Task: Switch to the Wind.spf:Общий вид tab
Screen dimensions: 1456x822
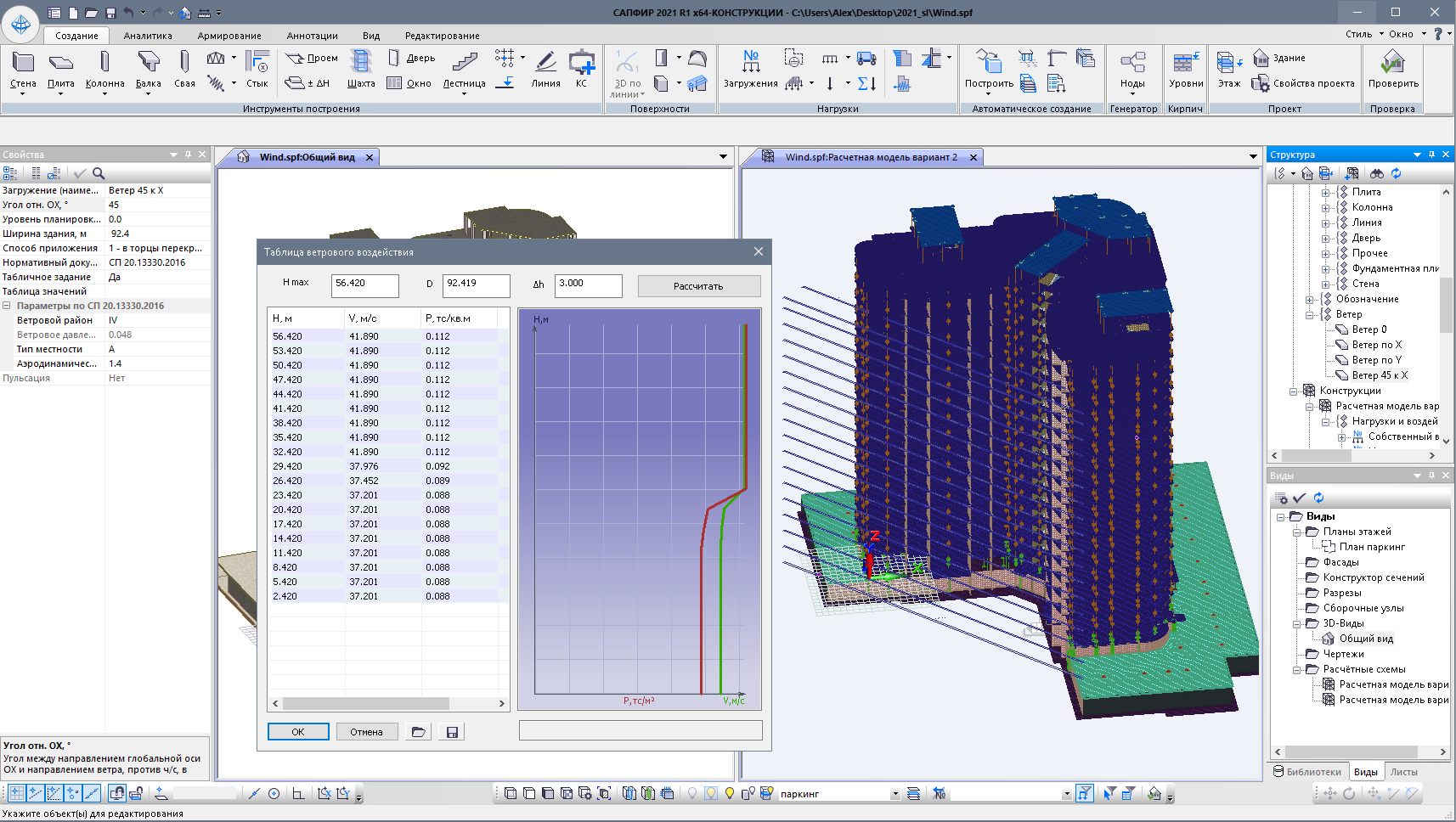Action: tap(307, 157)
